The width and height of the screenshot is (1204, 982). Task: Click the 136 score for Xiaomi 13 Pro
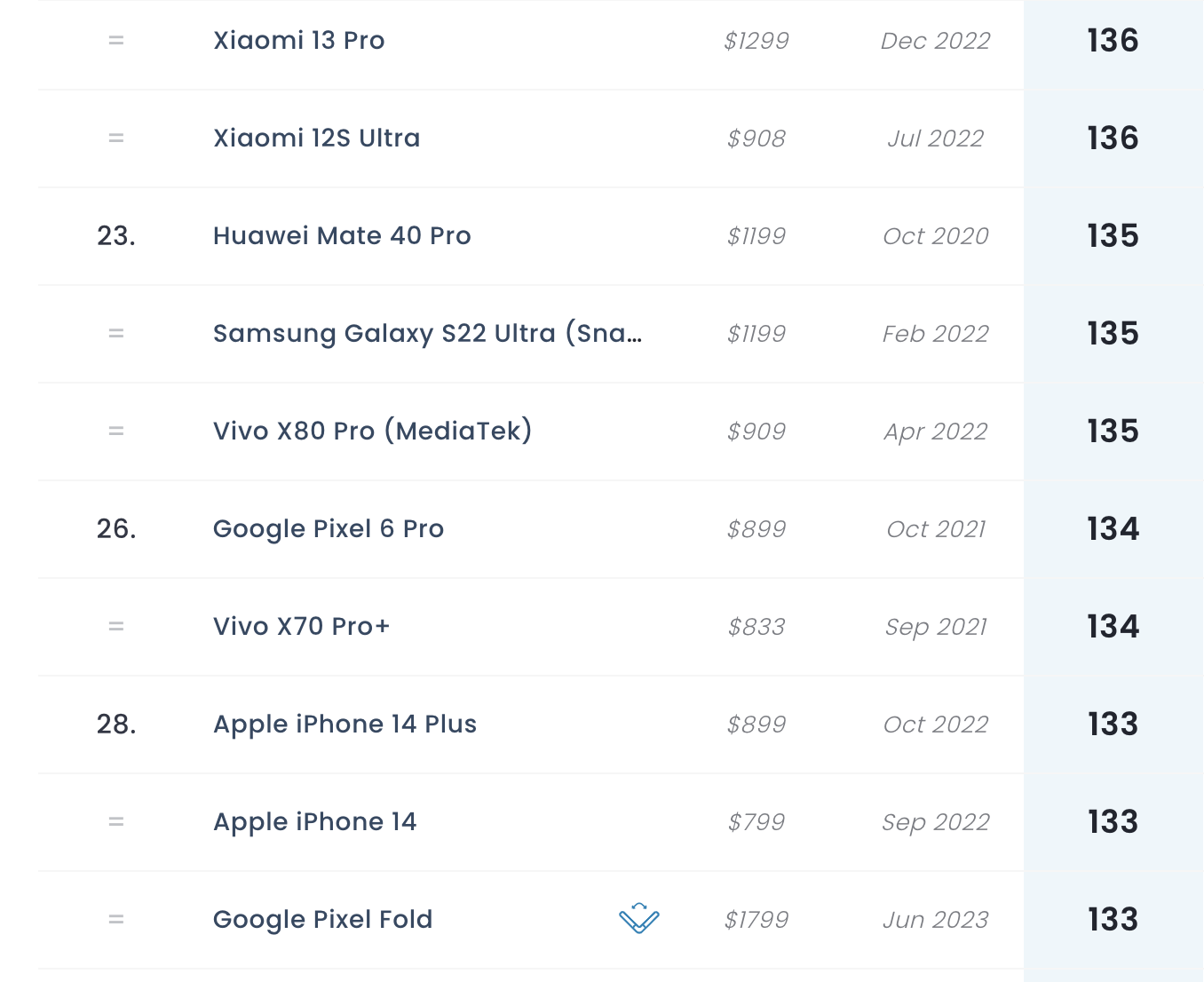pos(1113,41)
